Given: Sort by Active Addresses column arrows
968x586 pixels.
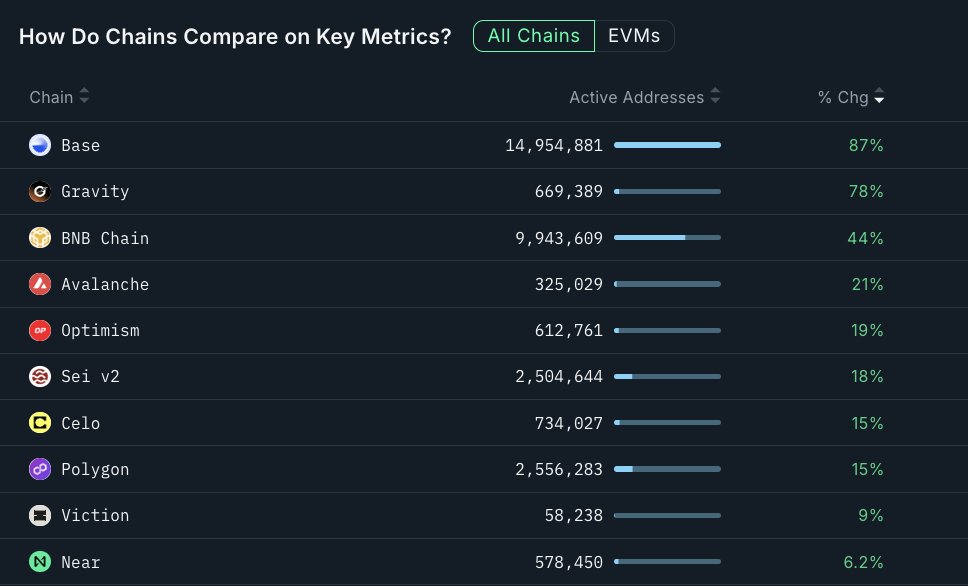Looking at the screenshot, I should point(715,96).
